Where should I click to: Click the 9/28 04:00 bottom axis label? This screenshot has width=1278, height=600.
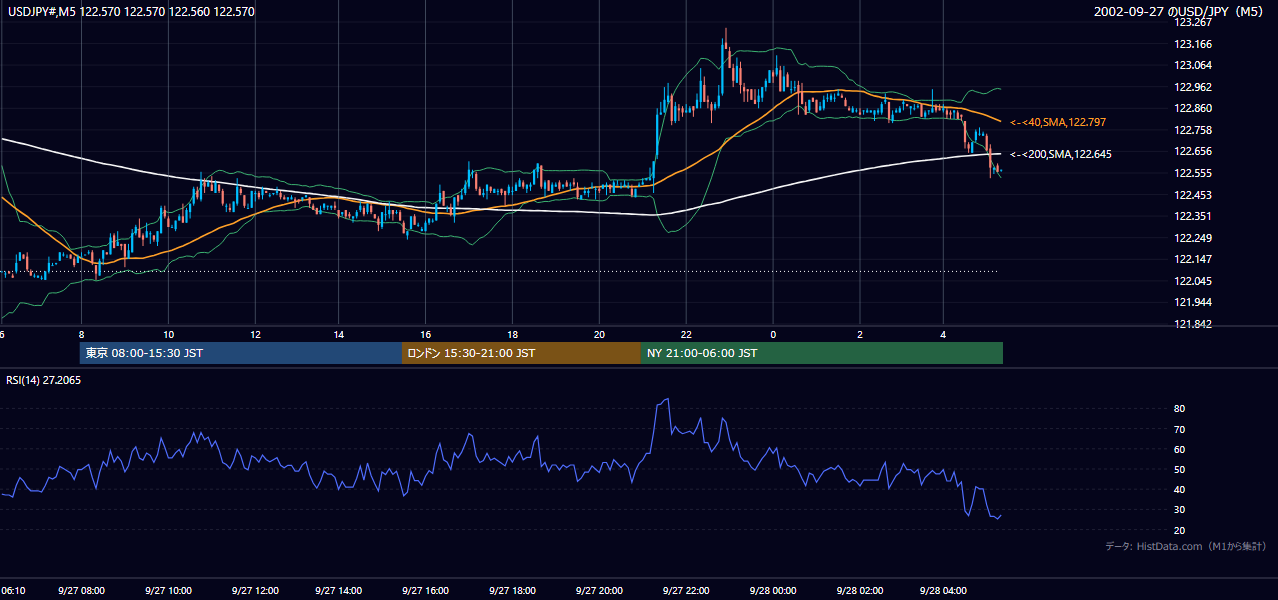[943, 591]
